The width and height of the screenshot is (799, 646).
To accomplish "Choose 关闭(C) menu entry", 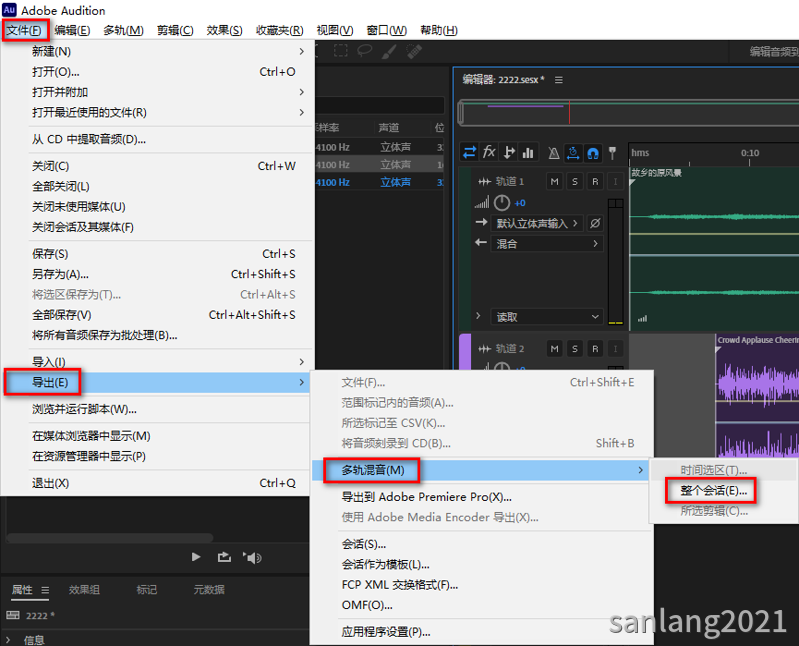I will tap(157, 166).
